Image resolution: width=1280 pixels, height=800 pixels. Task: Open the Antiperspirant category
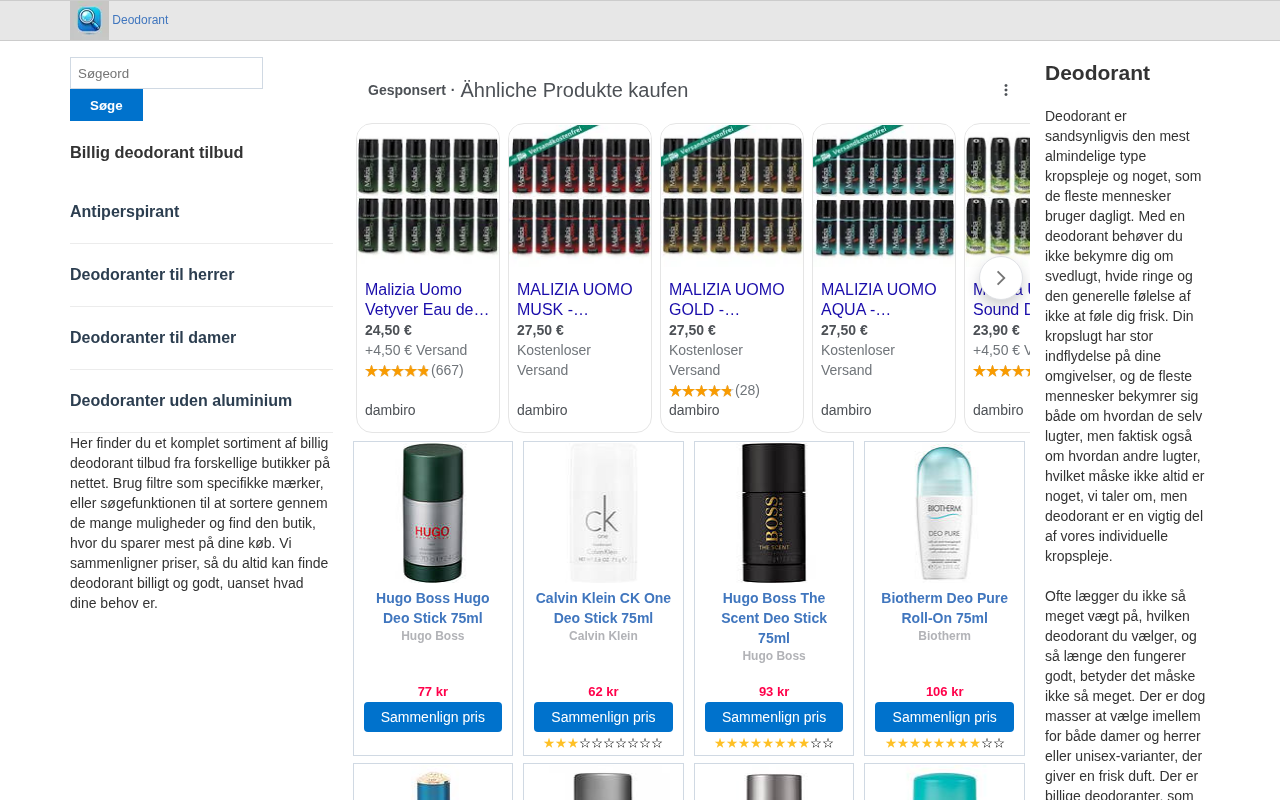pyautogui.click(x=125, y=212)
